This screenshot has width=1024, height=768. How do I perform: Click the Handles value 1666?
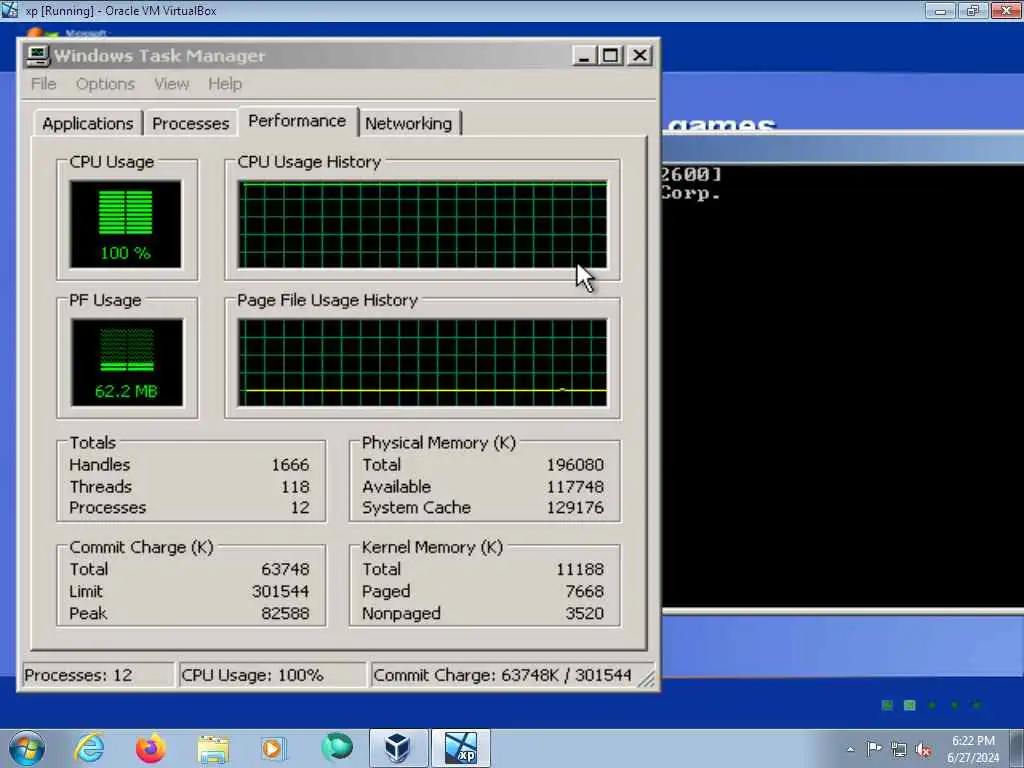[290, 465]
